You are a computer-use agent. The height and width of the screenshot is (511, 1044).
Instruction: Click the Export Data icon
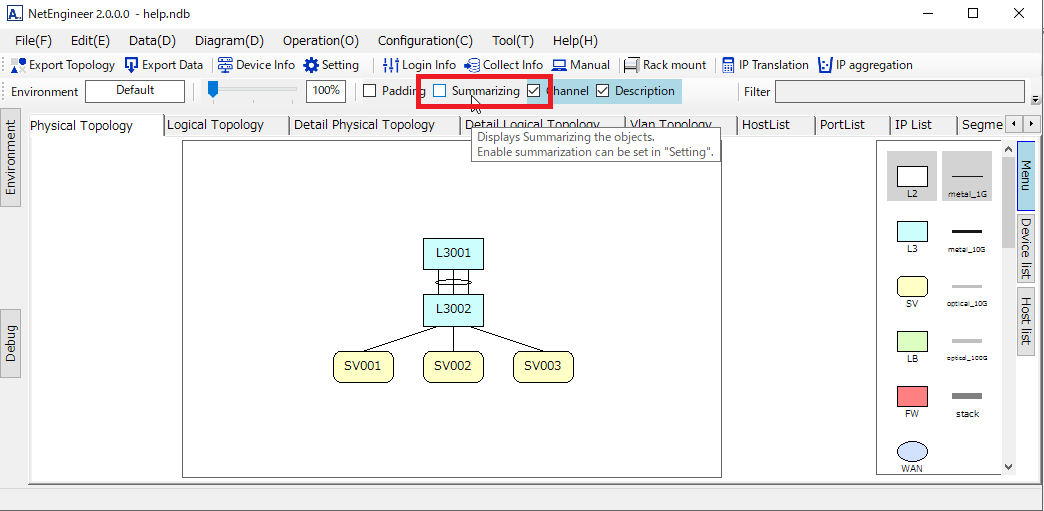coord(132,65)
